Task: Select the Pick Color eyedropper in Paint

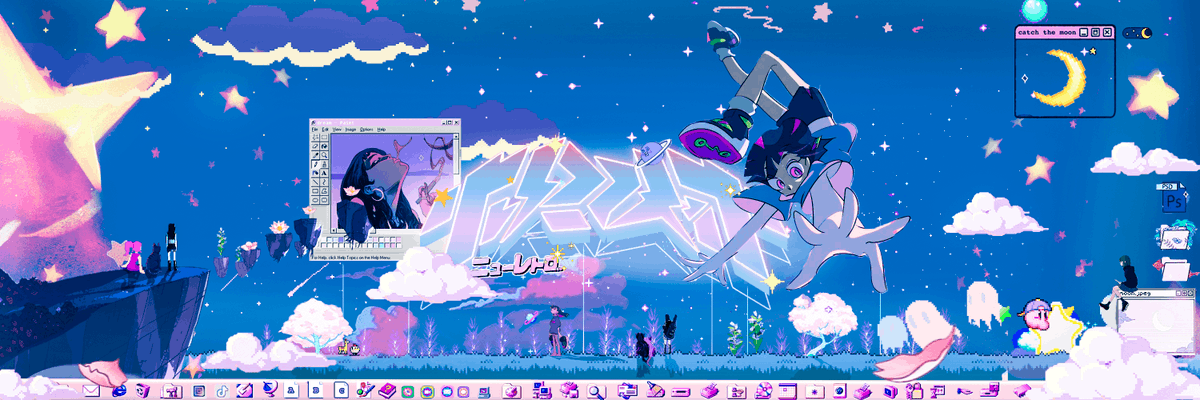Action: 315,155
